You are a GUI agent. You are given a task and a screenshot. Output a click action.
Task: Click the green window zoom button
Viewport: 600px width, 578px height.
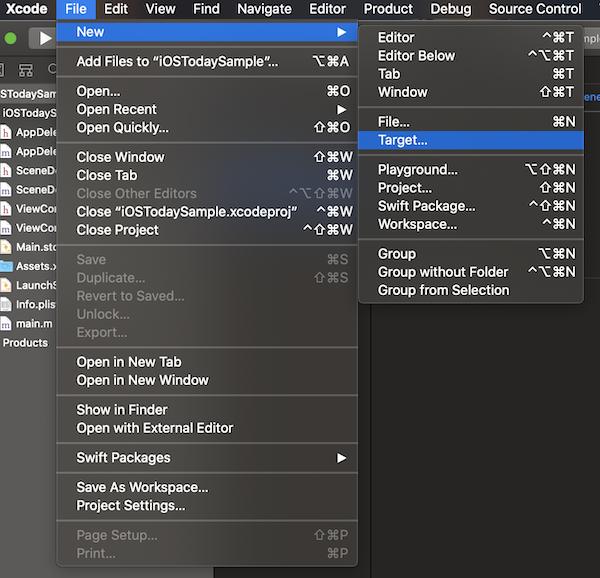coord(10,38)
